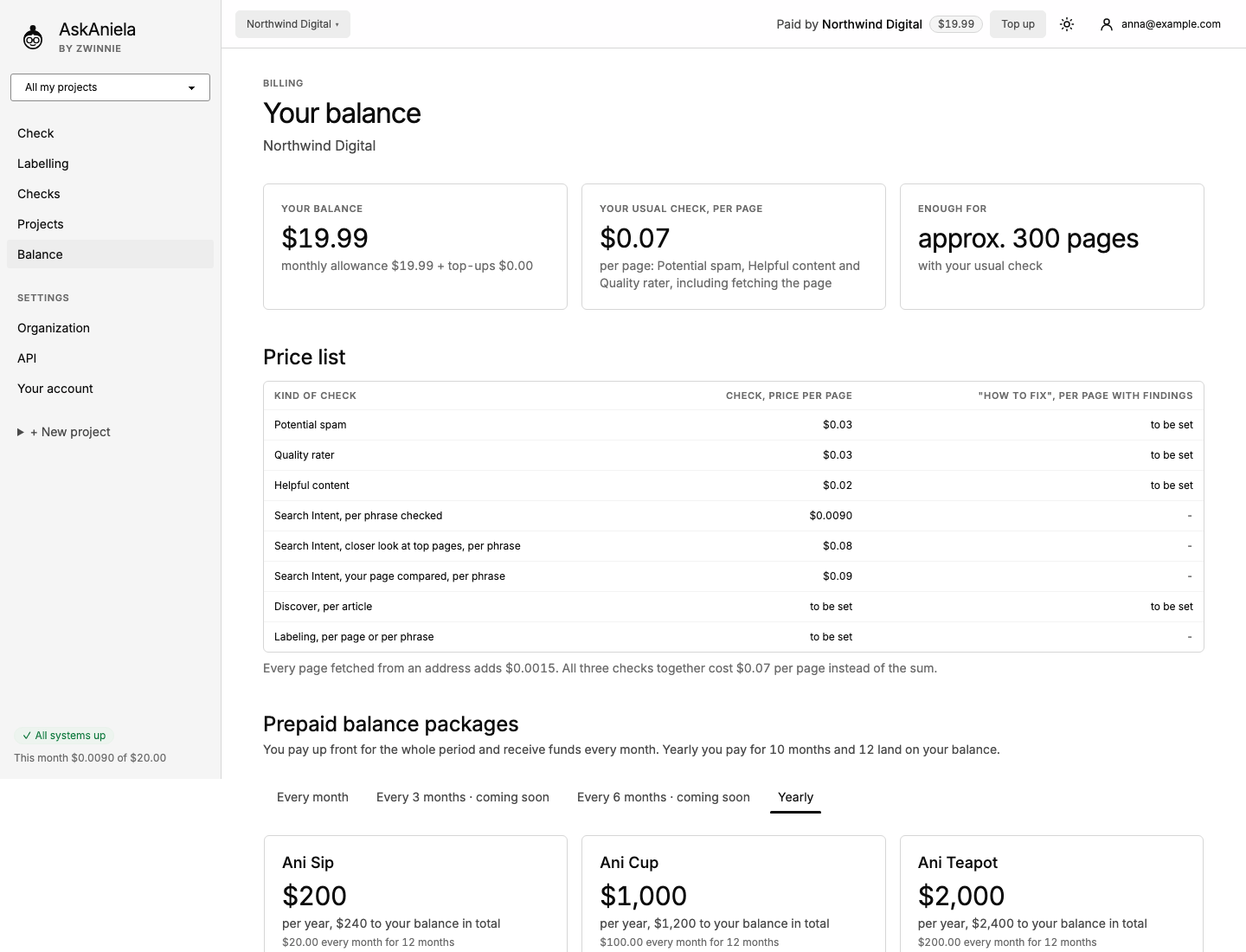Open Checks in sidebar
The height and width of the screenshot is (952, 1246).
110,194
